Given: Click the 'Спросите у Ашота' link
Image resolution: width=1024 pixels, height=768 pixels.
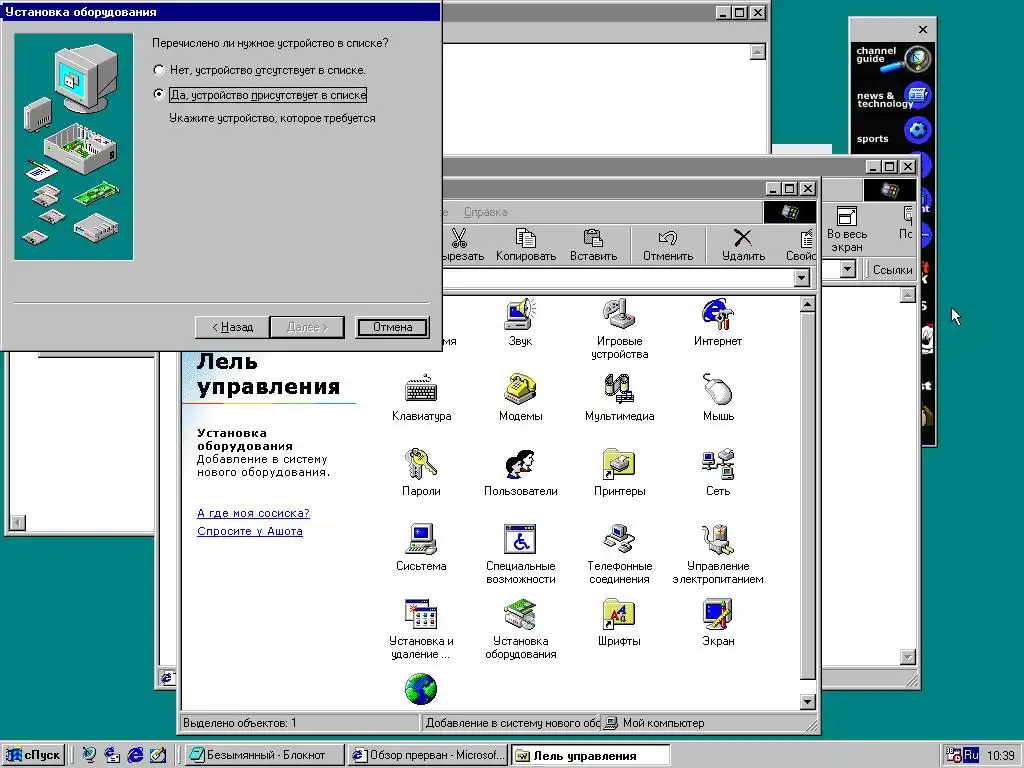Looking at the screenshot, I should pos(249,531).
